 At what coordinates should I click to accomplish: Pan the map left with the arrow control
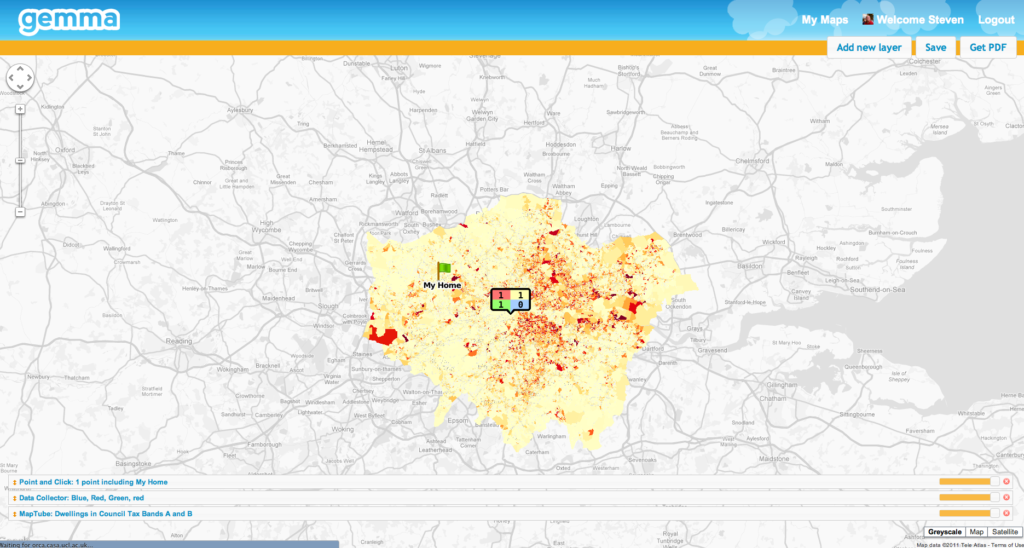[x=12, y=79]
